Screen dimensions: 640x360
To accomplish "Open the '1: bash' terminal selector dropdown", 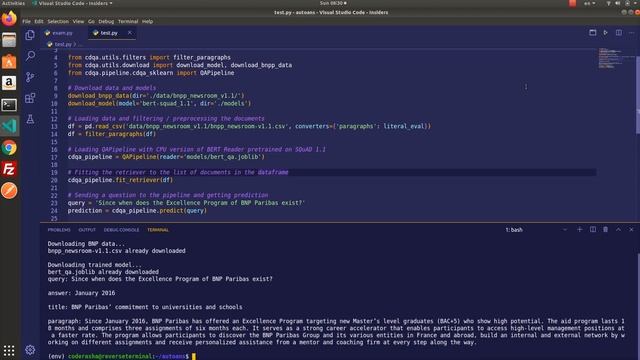I will coord(536,230).
